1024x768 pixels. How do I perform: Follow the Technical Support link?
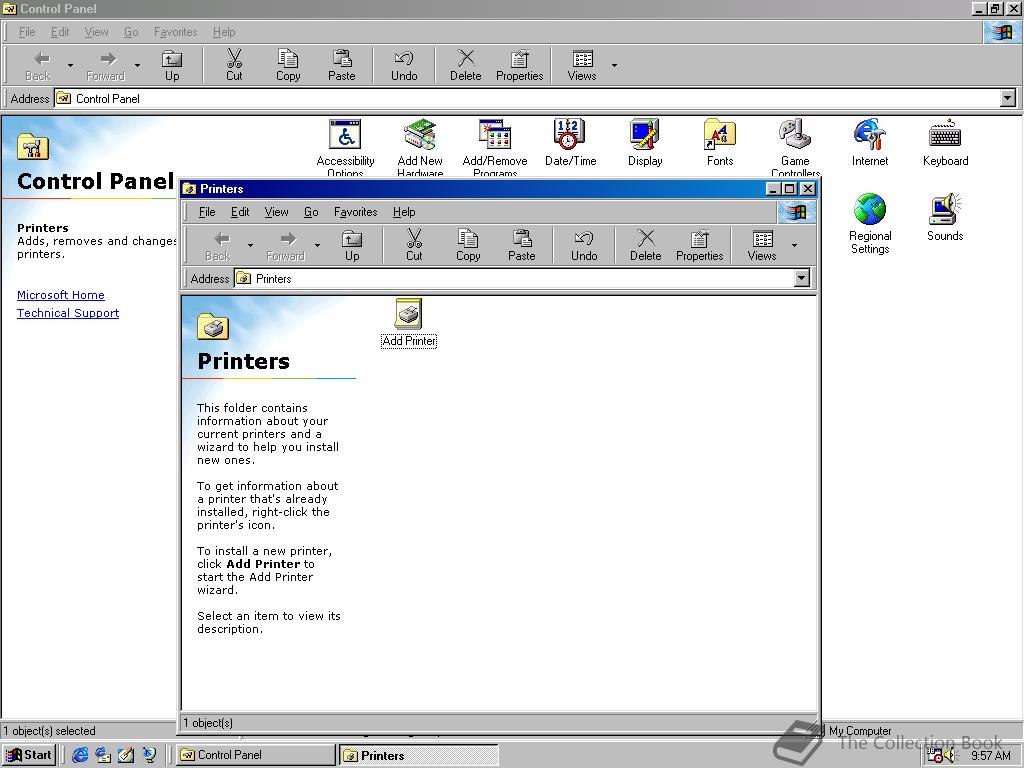pos(68,313)
